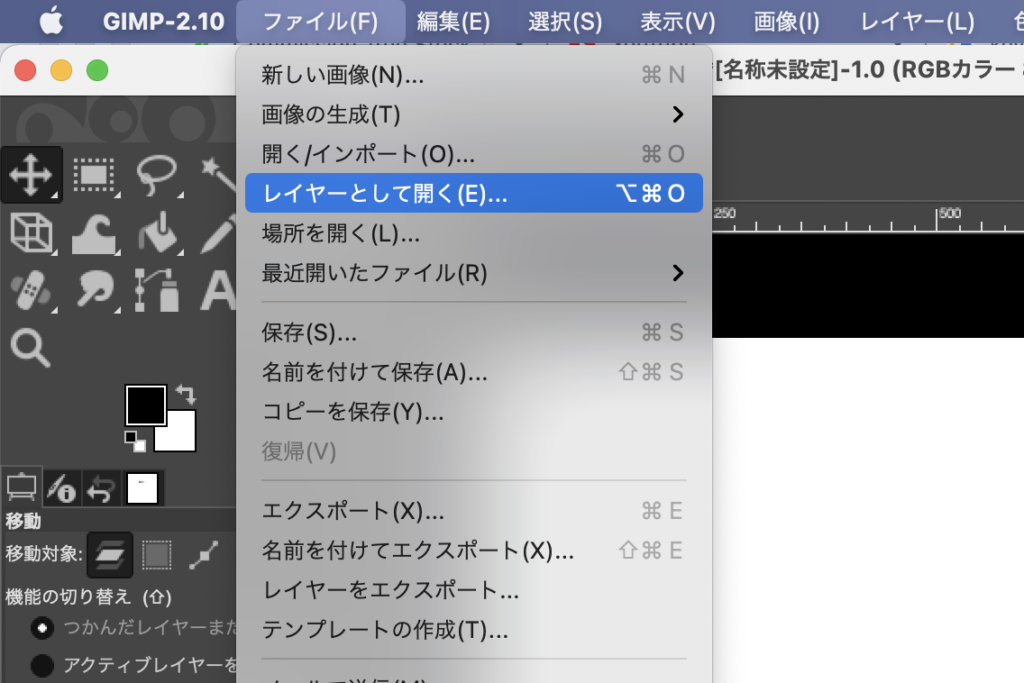
Task: Choose 名前を付けてエクスポート(X)... menu entry
Action: pyautogui.click(x=473, y=550)
